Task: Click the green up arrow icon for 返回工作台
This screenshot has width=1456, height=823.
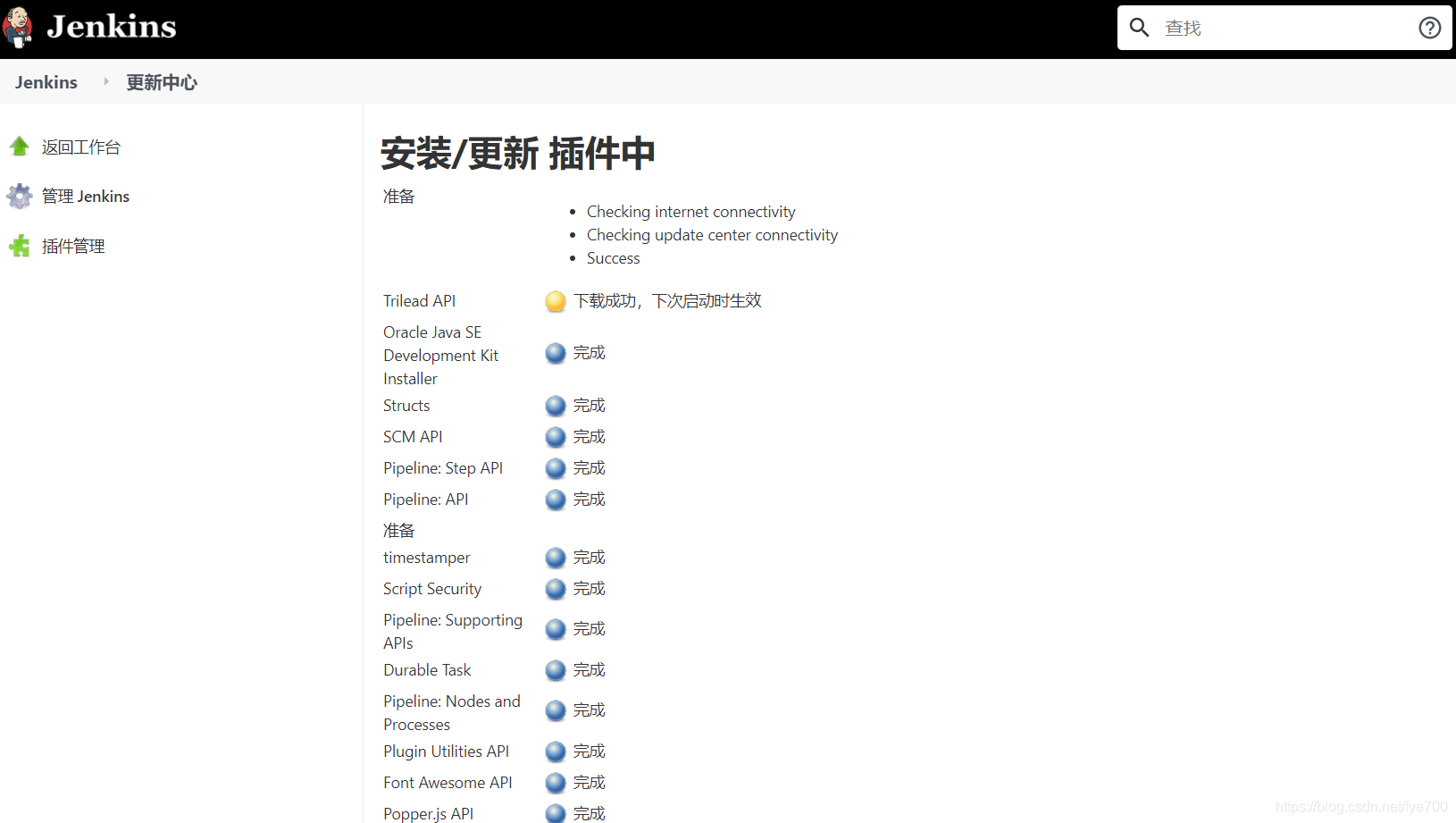Action: [x=20, y=147]
